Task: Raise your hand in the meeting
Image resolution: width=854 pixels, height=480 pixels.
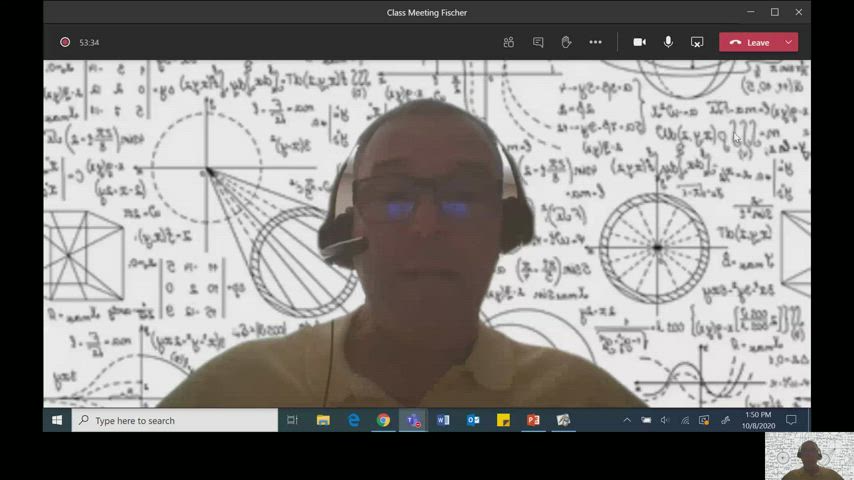Action: 566,42
